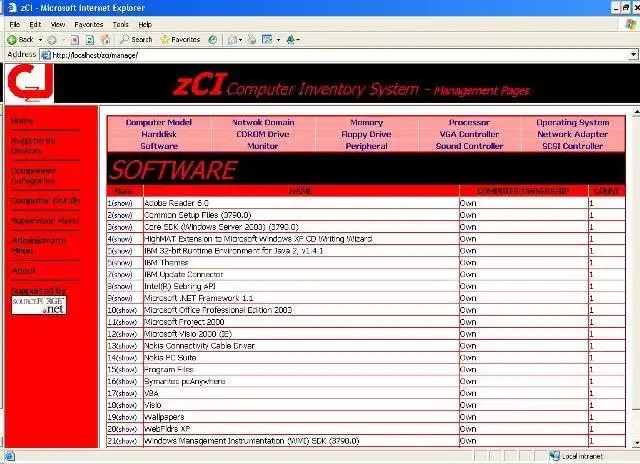Open the Computer Model category link
The width and height of the screenshot is (640, 464).
click(x=159, y=122)
